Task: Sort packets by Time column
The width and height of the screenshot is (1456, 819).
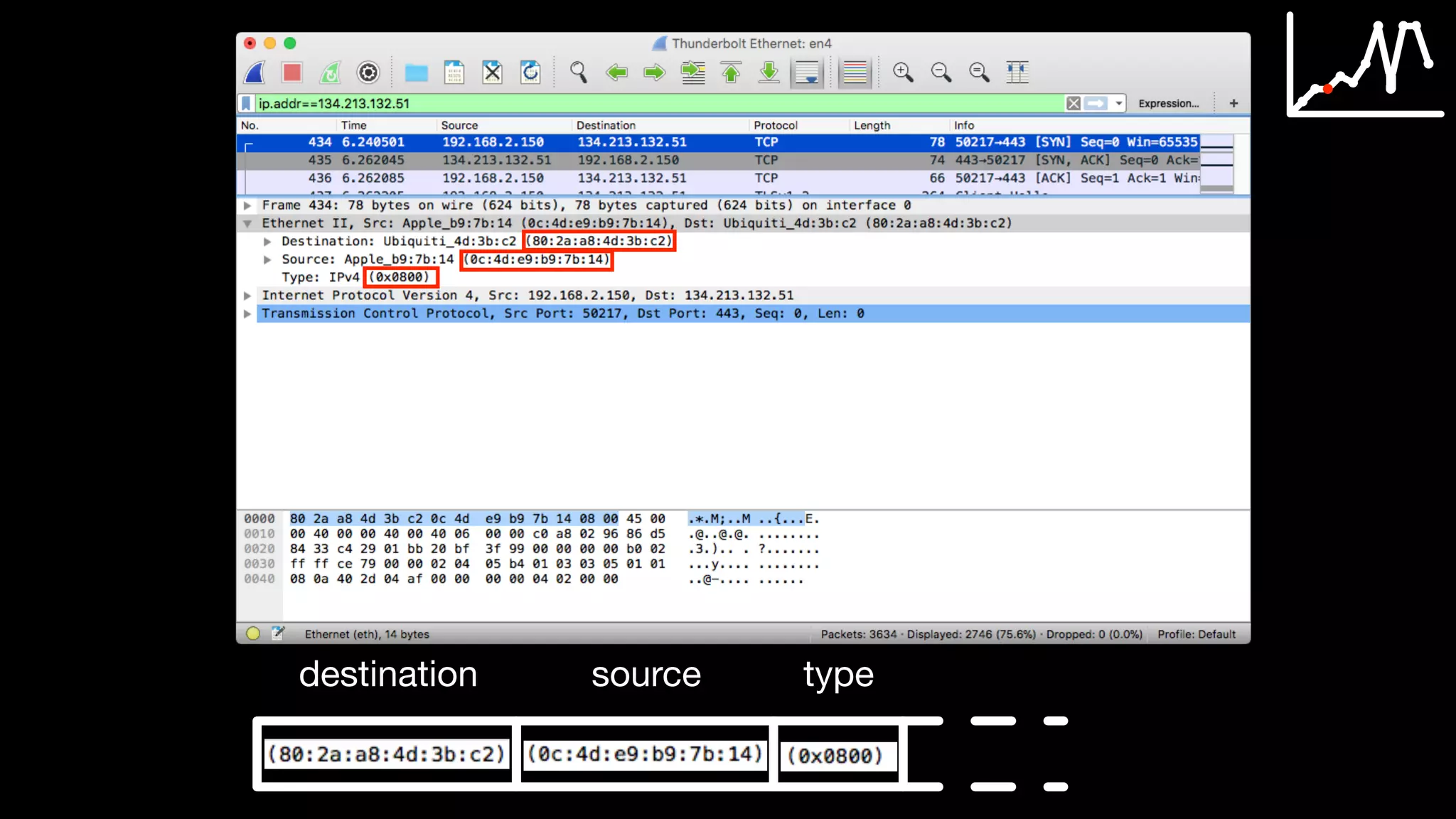Action: click(x=387, y=125)
